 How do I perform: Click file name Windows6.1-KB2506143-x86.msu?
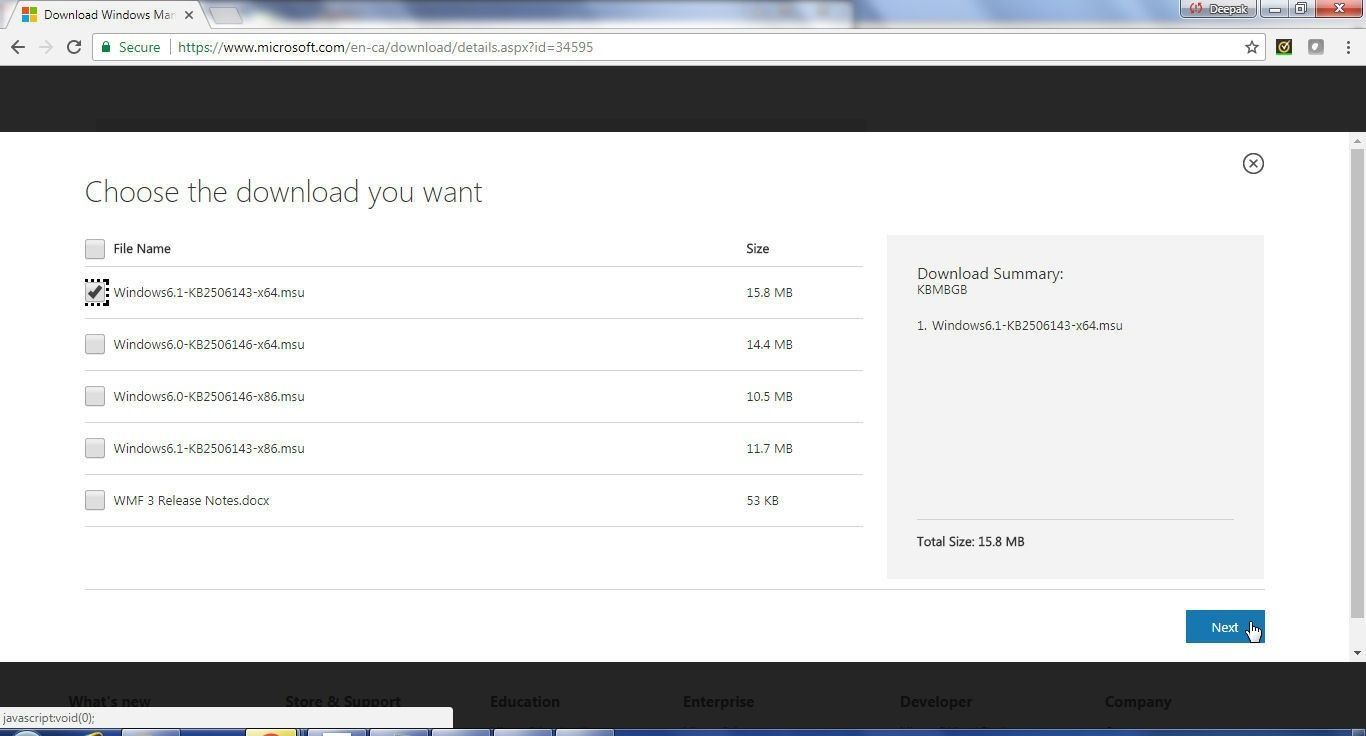coord(209,448)
